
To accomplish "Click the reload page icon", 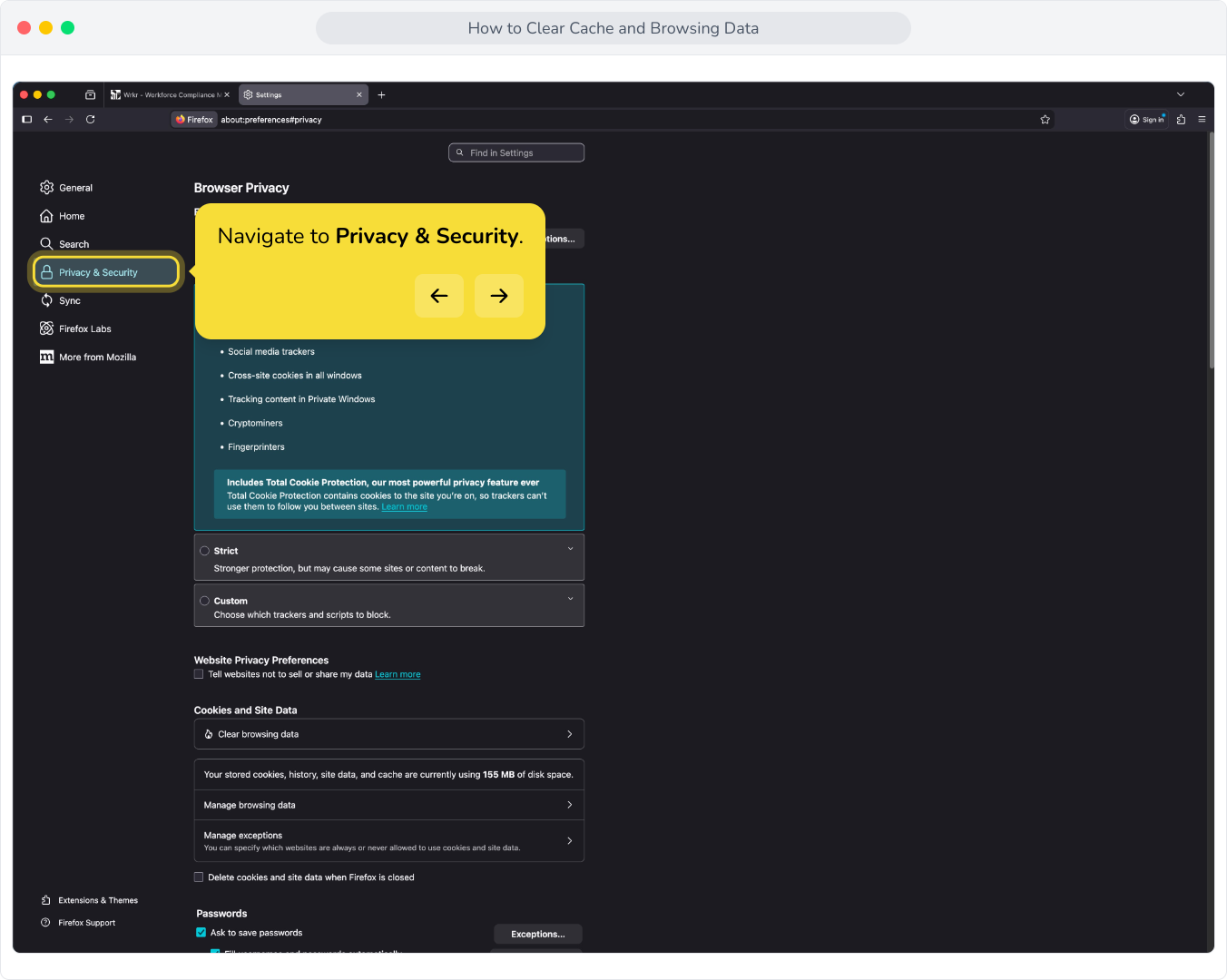I will 91,119.
